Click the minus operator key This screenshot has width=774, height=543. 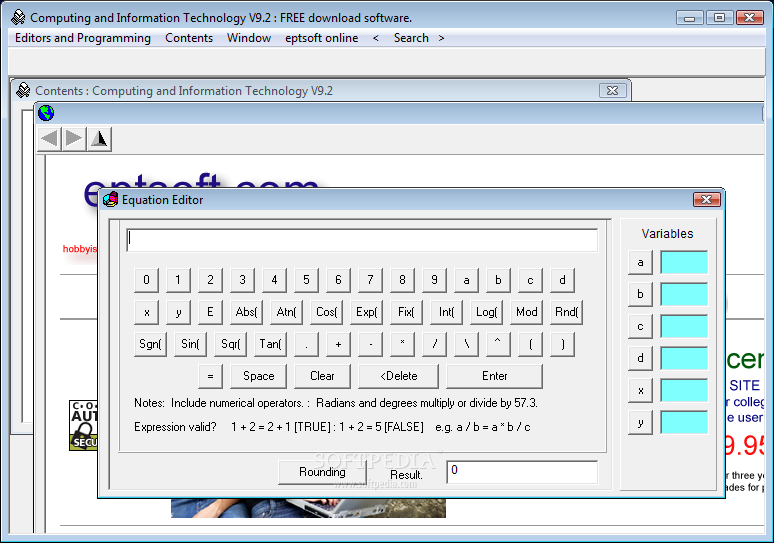(370, 344)
